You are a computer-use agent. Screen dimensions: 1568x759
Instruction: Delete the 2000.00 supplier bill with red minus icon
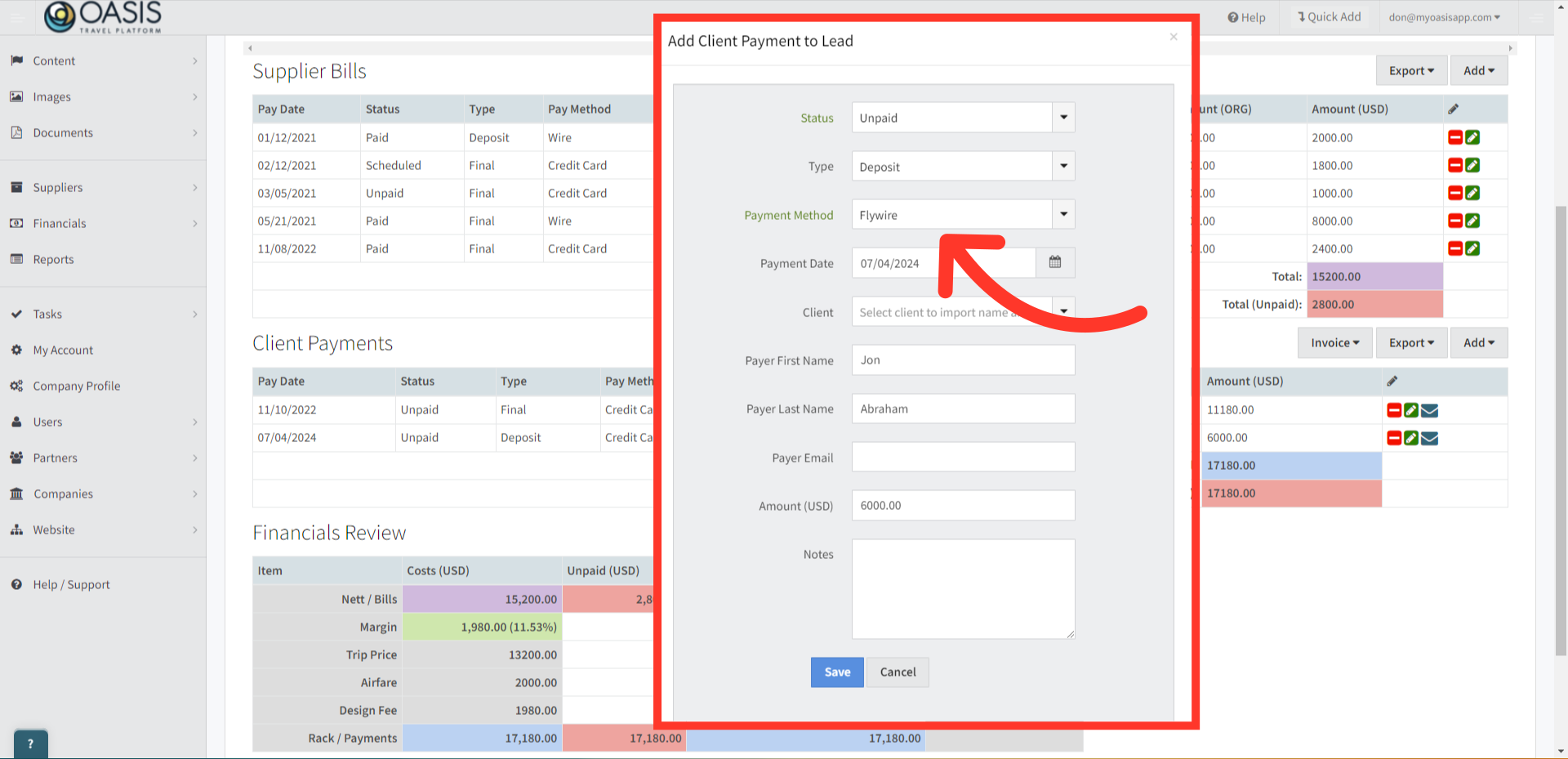[1455, 137]
